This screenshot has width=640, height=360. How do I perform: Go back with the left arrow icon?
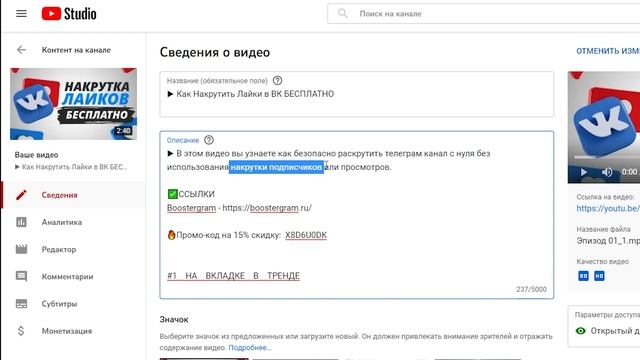point(21,50)
